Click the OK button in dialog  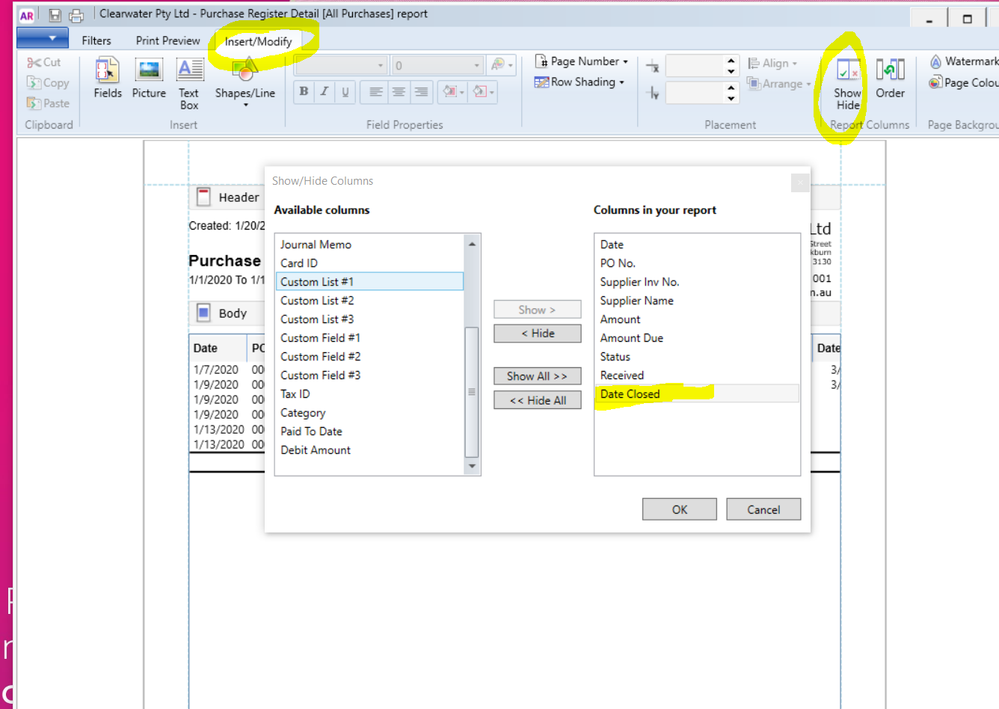tap(679, 510)
